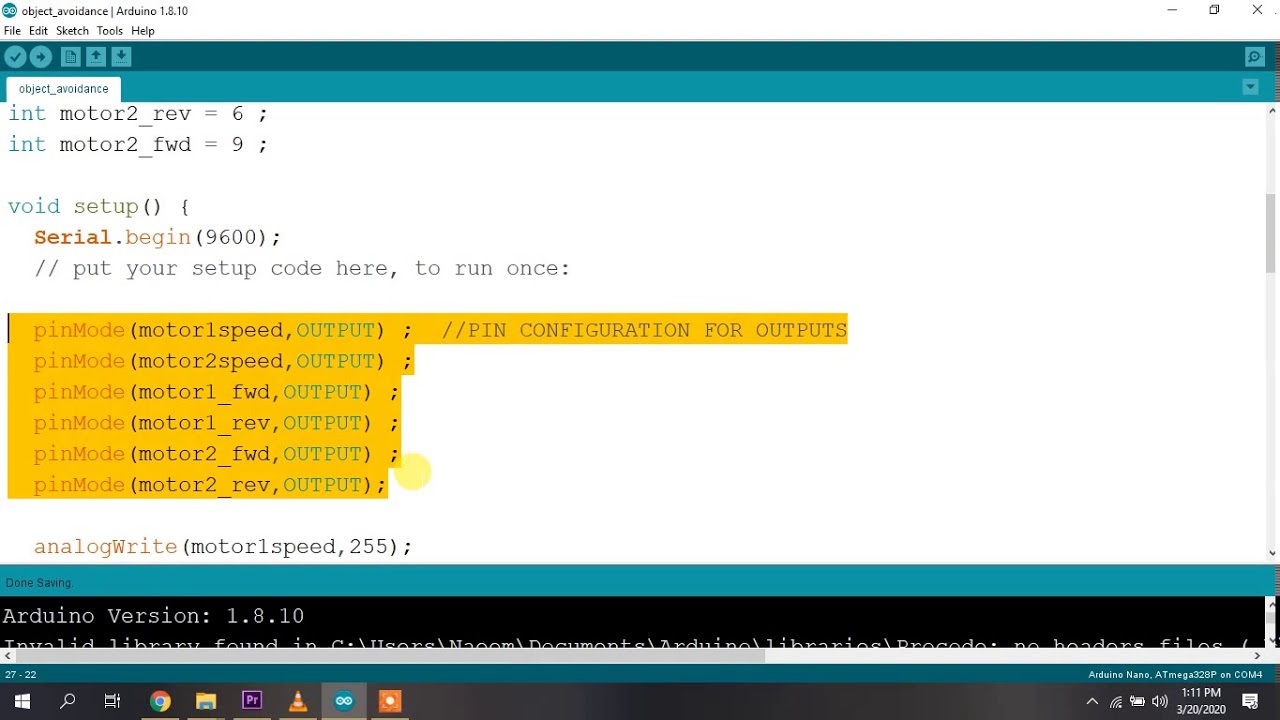1280x720 pixels.
Task: Click 'pinMode(motor2_rev,OUTPUT);' code line
Action: (x=210, y=485)
